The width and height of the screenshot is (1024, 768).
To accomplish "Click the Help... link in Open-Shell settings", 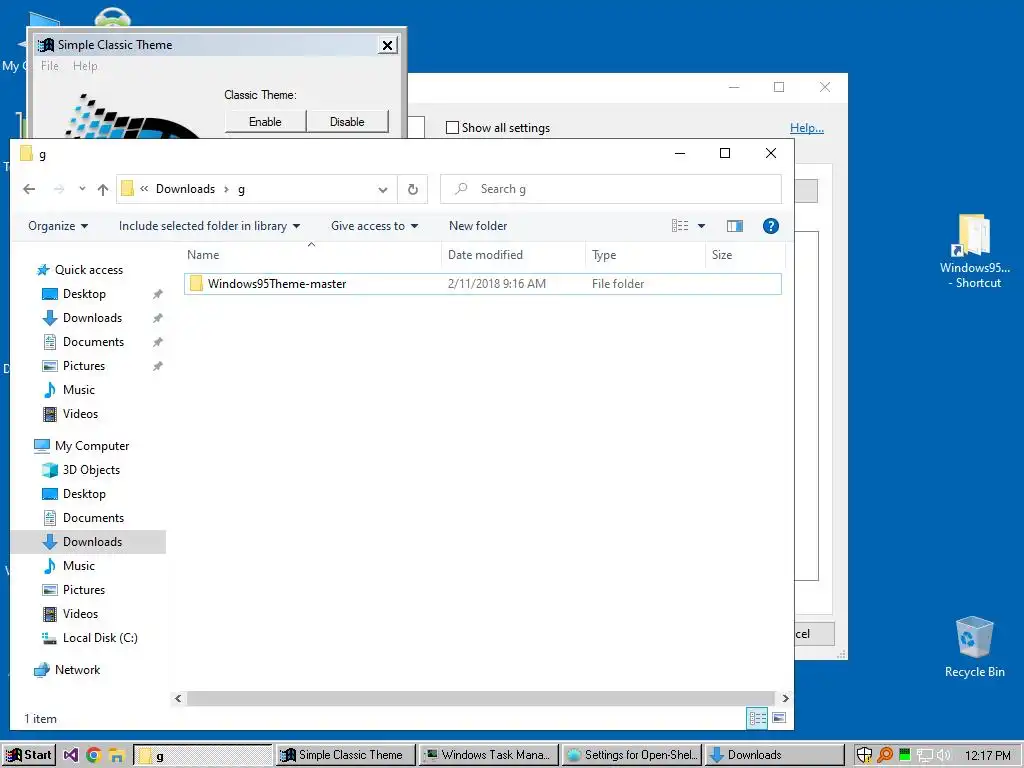I will click(807, 128).
